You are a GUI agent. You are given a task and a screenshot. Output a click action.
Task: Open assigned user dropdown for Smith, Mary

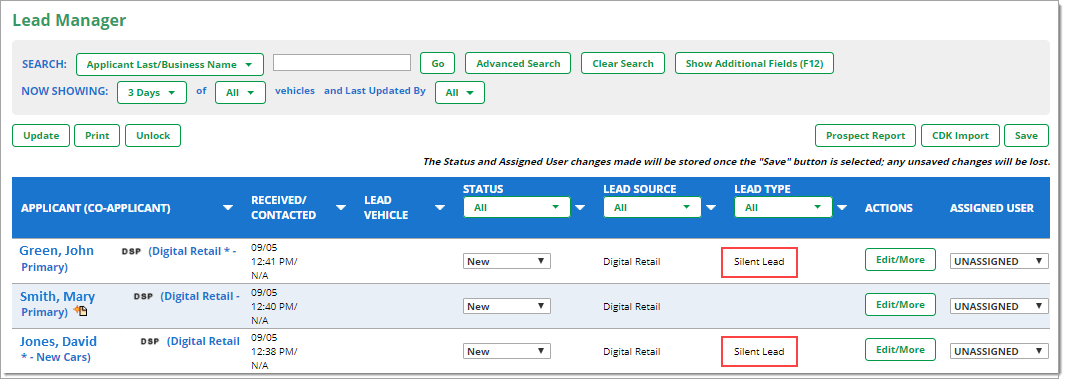coord(999,306)
